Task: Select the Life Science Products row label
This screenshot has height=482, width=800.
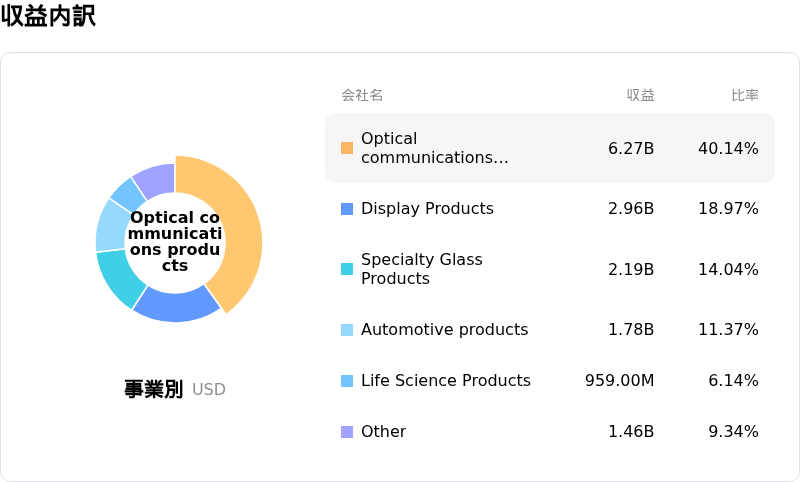Action: (x=445, y=381)
